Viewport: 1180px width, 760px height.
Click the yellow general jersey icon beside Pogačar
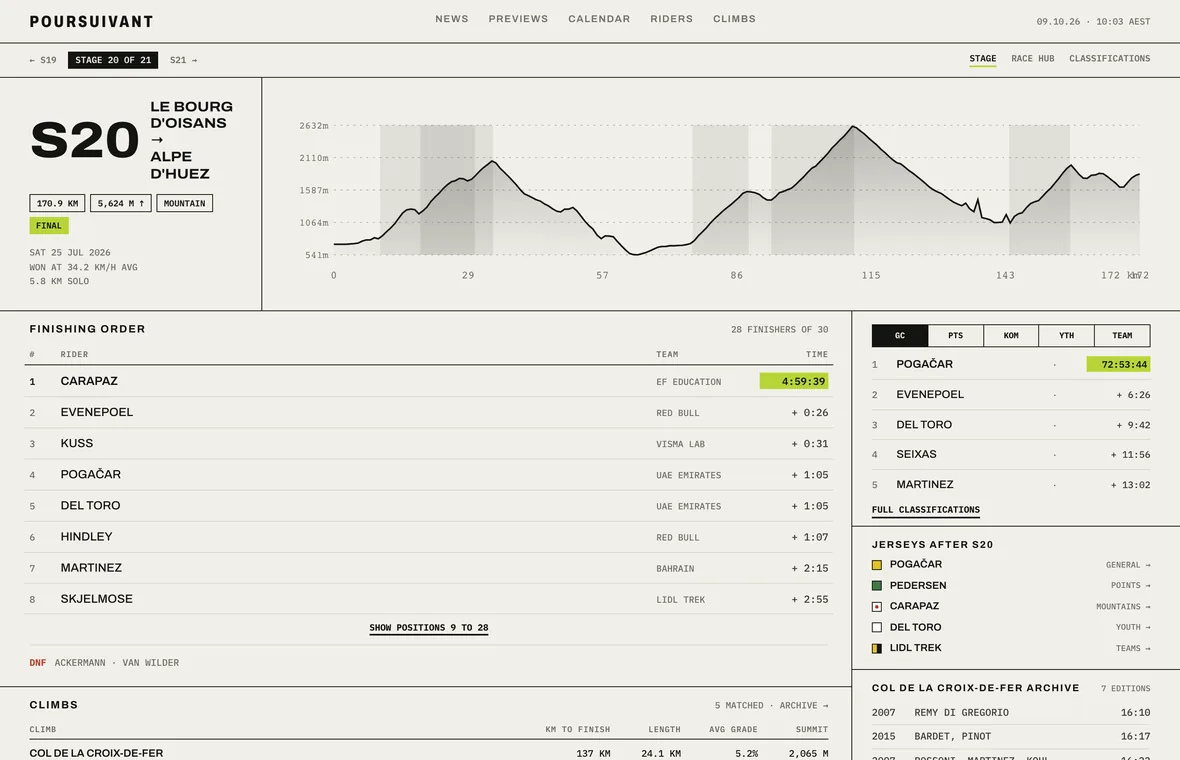tap(877, 564)
